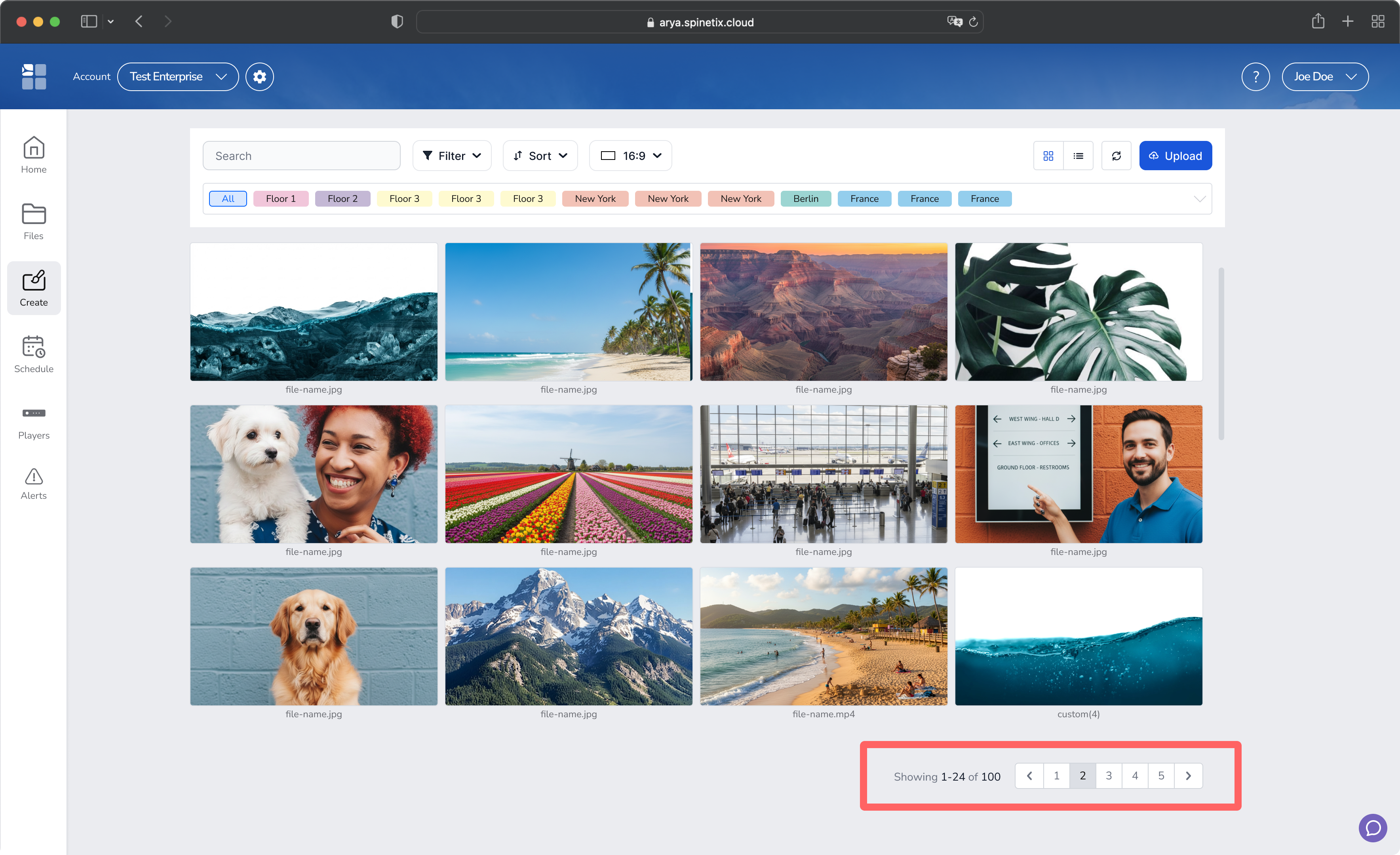The width and height of the screenshot is (1400, 855).
Task: Open the Grand Canyon thumbnail
Action: click(823, 312)
